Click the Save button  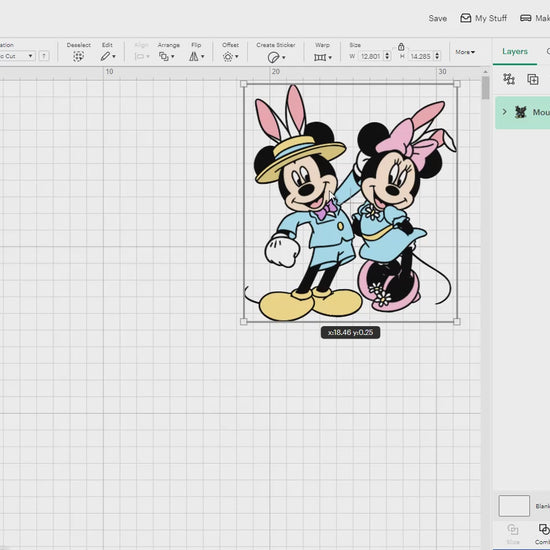coord(437,18)
